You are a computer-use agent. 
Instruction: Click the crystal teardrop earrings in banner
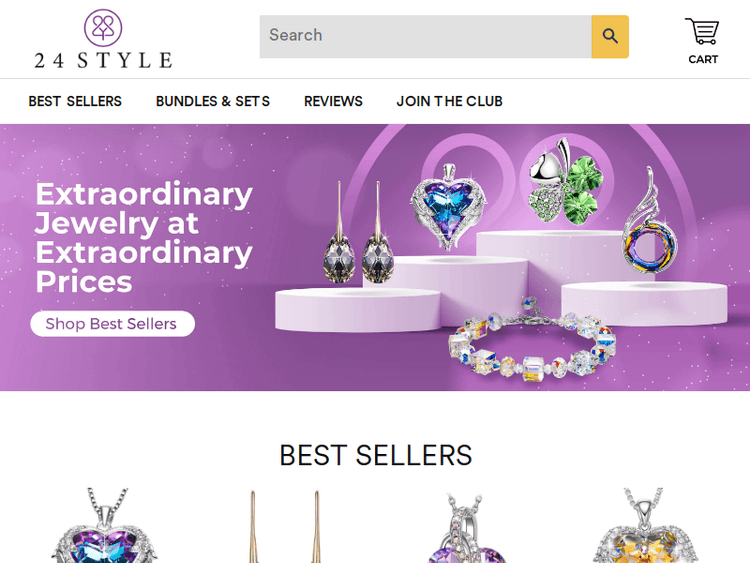click(x=359, y=232)
